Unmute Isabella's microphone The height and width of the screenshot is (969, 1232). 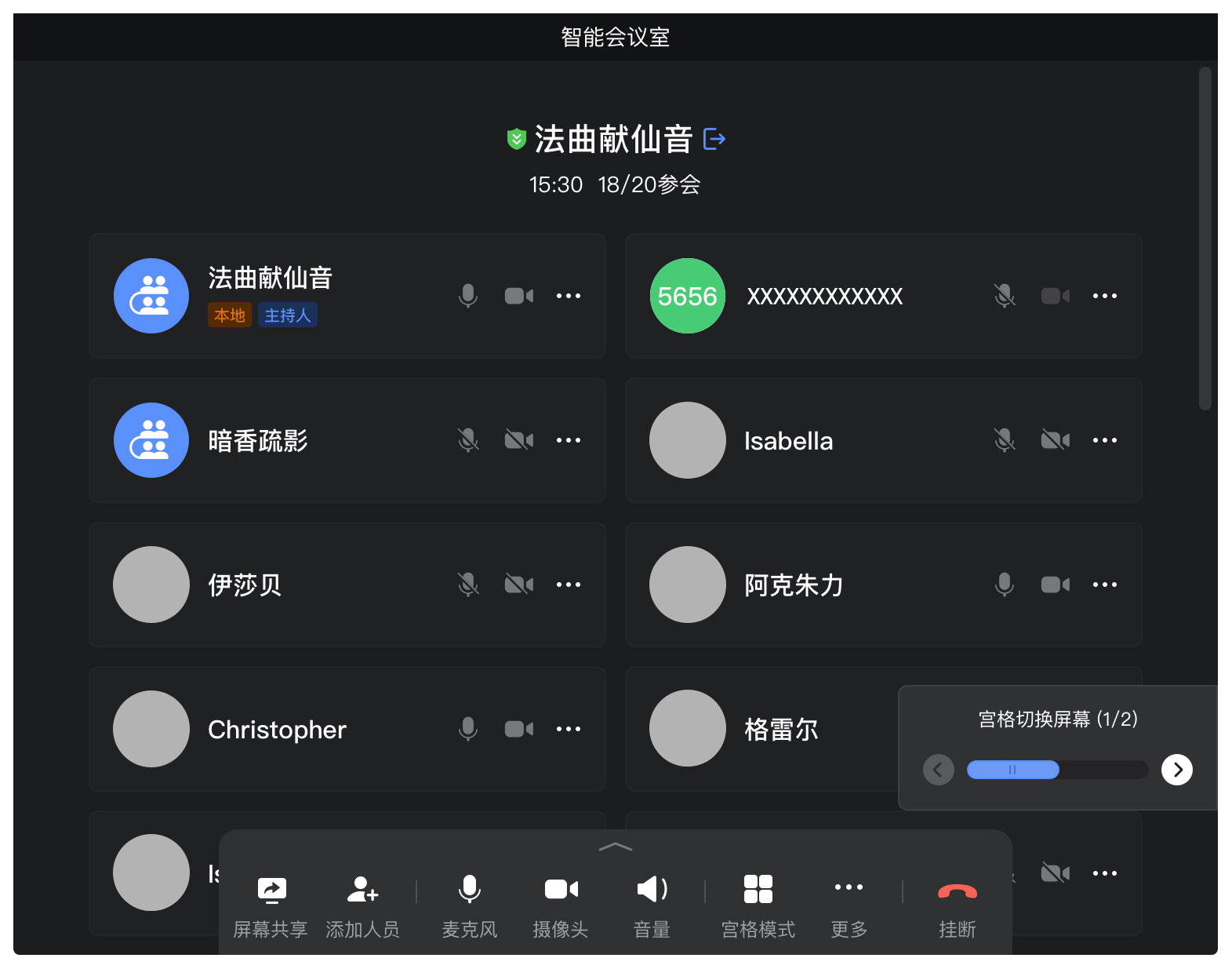pyautogui.click(x=1005, y=440)
